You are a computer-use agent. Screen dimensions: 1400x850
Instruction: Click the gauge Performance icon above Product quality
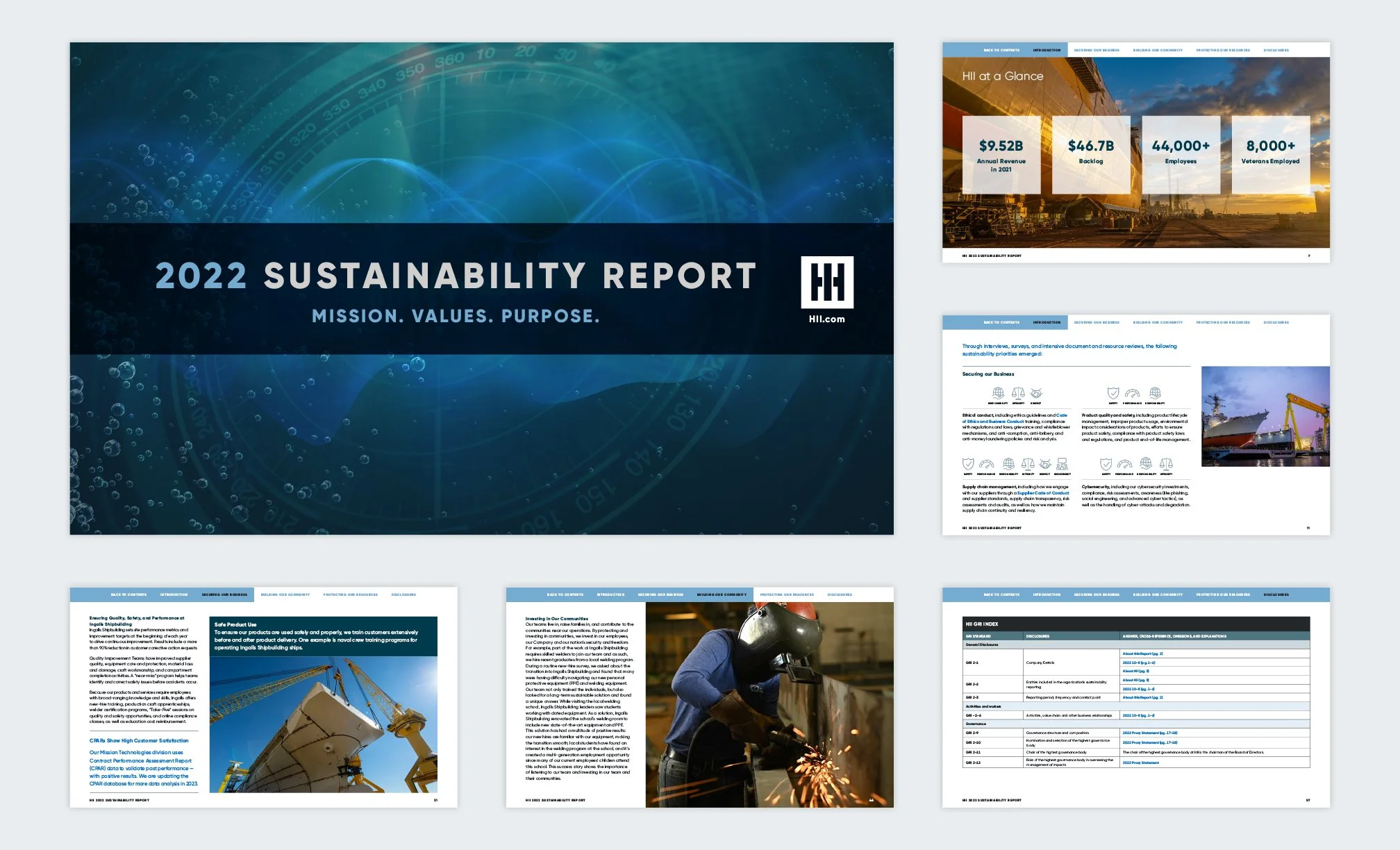[x=1132, y=393]
